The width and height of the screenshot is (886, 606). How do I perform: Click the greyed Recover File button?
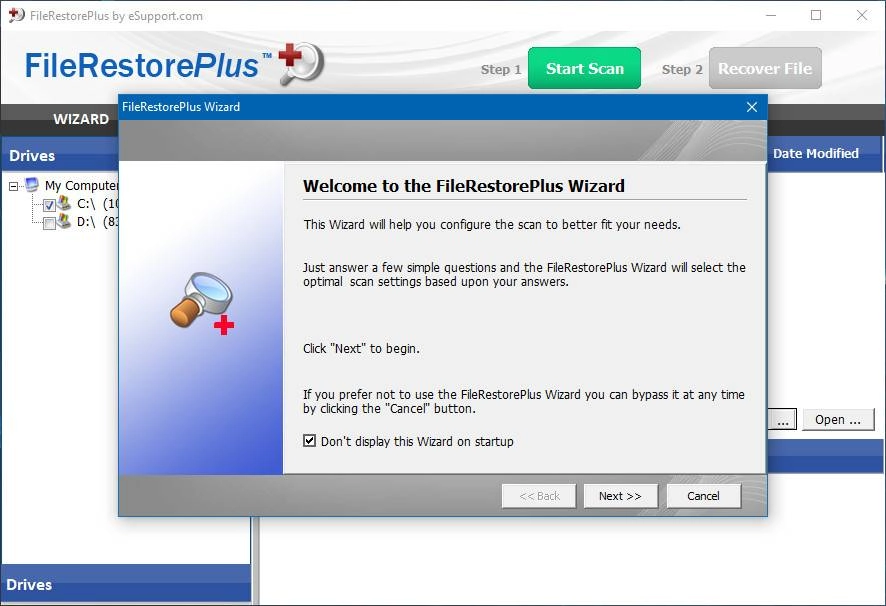click(765, 68)
